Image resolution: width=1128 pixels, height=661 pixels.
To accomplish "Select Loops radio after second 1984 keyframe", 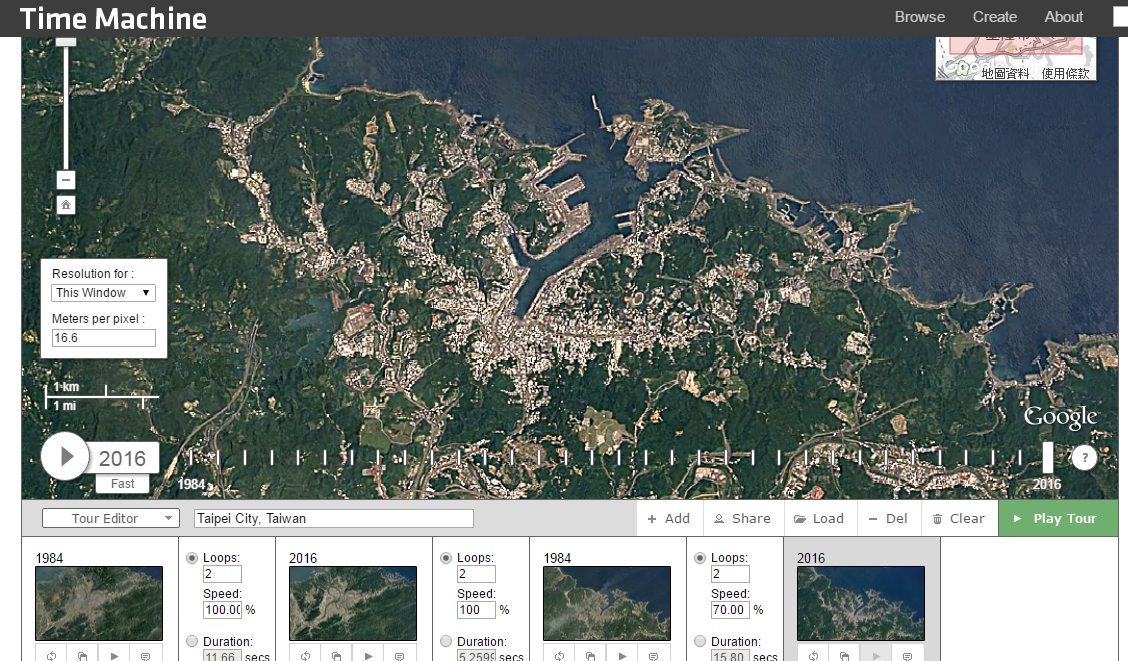I will tap(700, 557).
